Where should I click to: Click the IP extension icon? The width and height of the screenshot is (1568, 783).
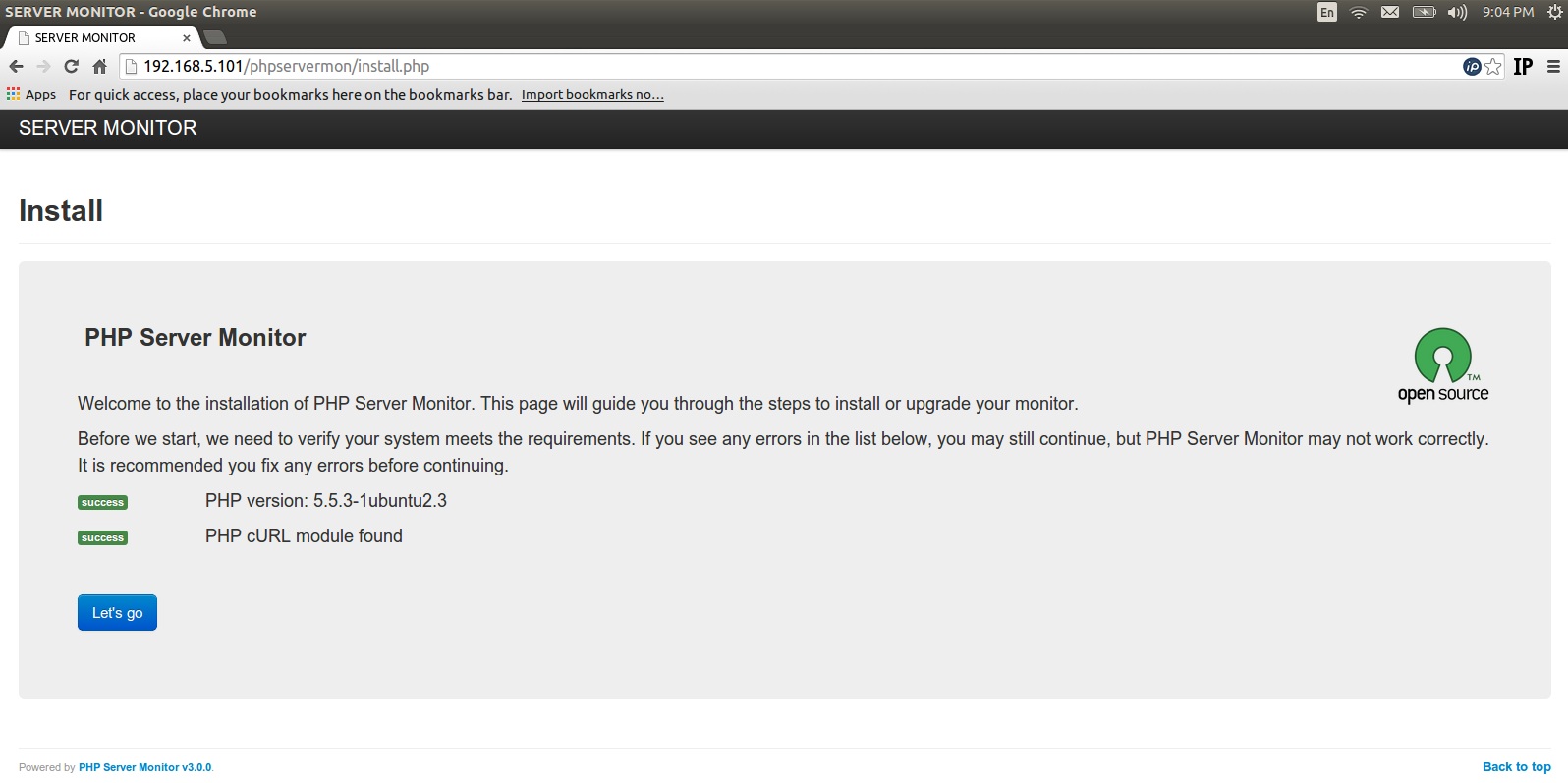click(x=1523, y=67)
